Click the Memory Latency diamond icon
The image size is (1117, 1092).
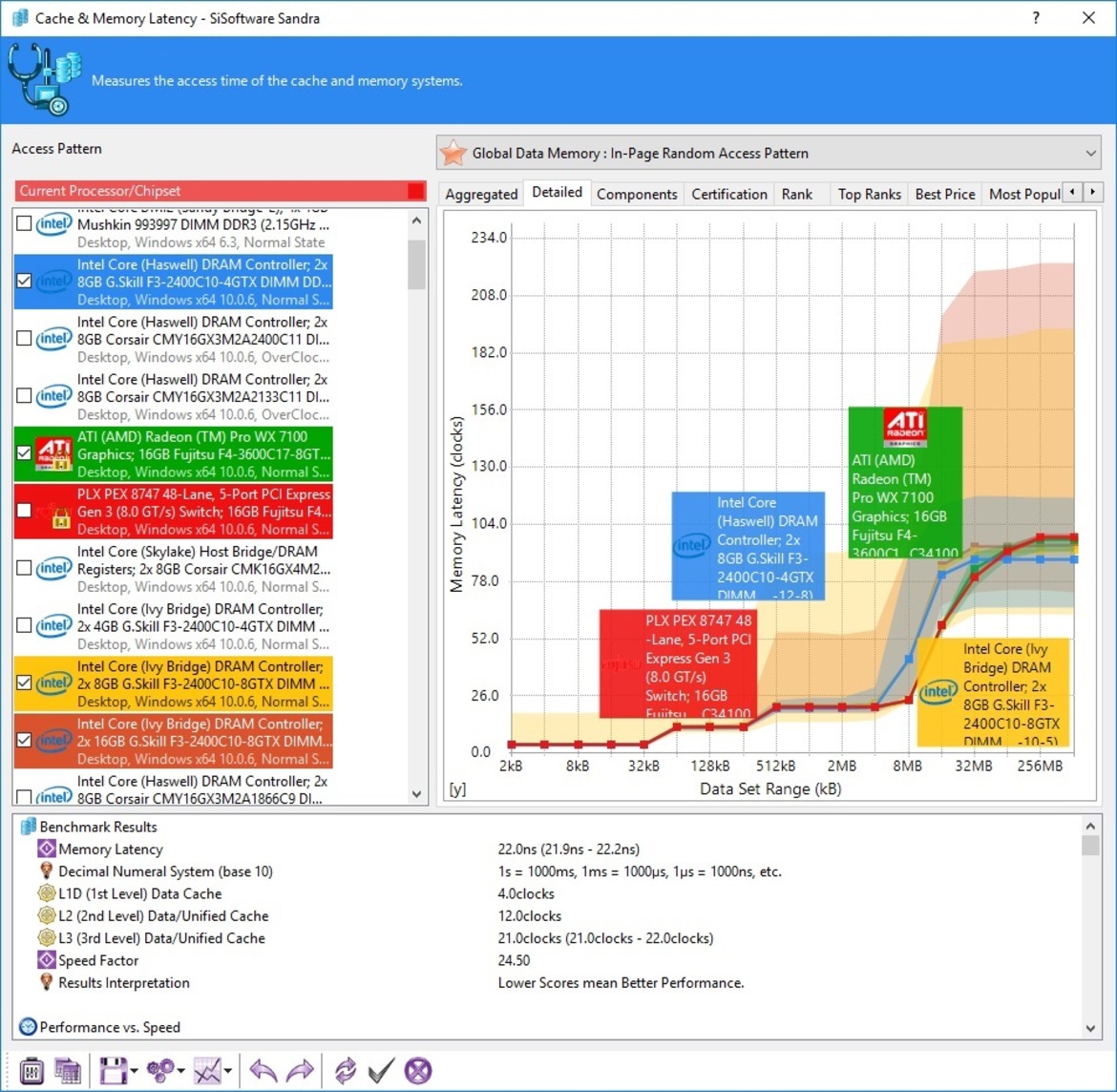(47, 849)
